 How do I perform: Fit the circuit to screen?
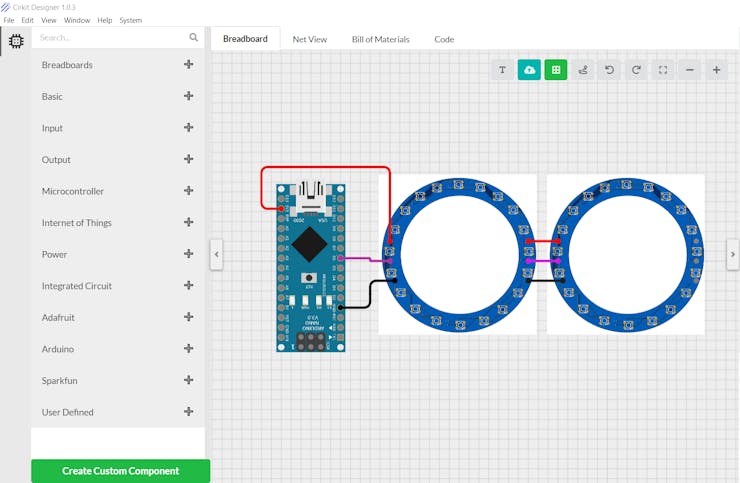tap(663, 70)
